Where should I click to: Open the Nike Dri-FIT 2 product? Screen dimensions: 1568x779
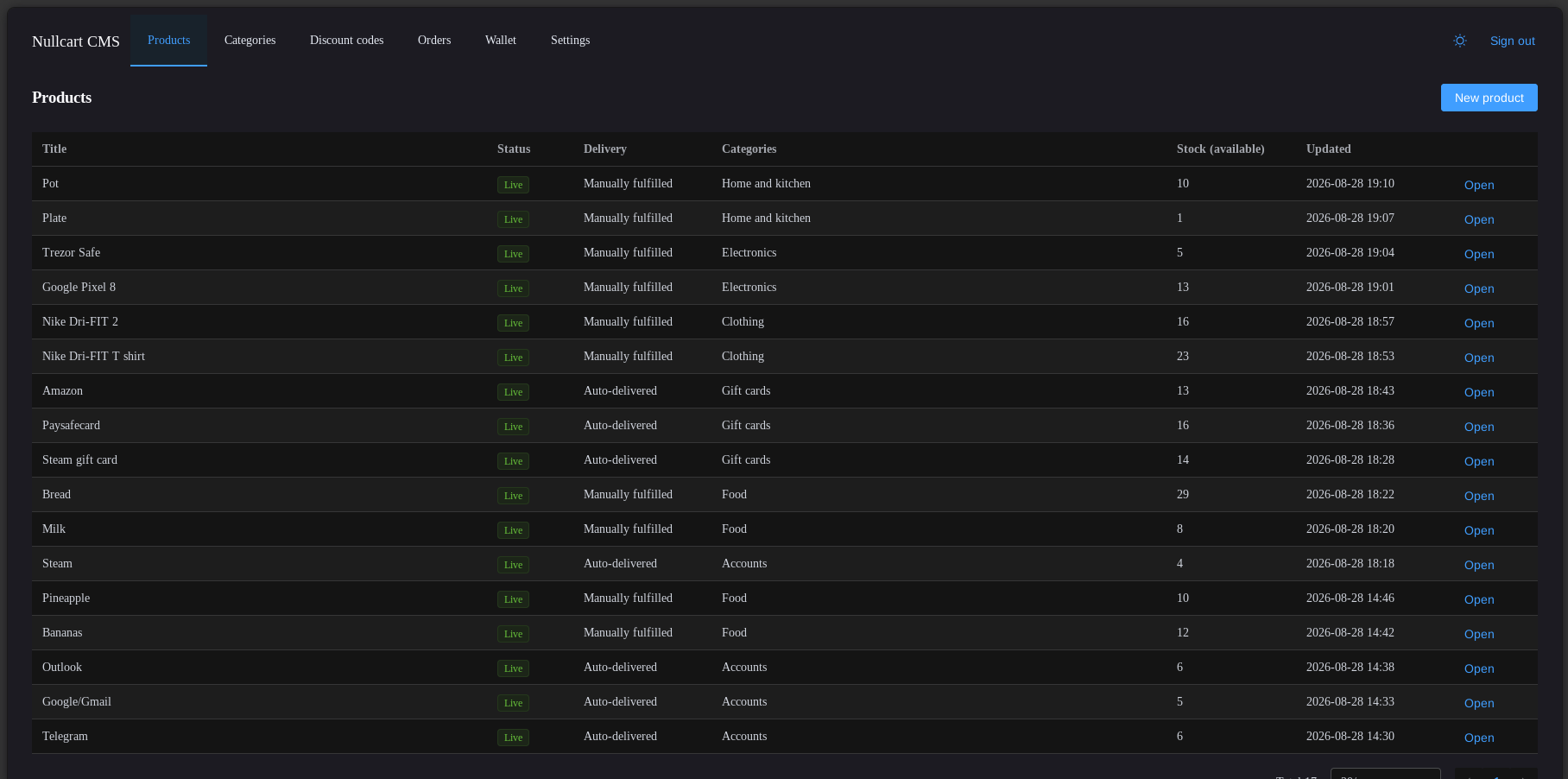click(x=1478, y=323)
